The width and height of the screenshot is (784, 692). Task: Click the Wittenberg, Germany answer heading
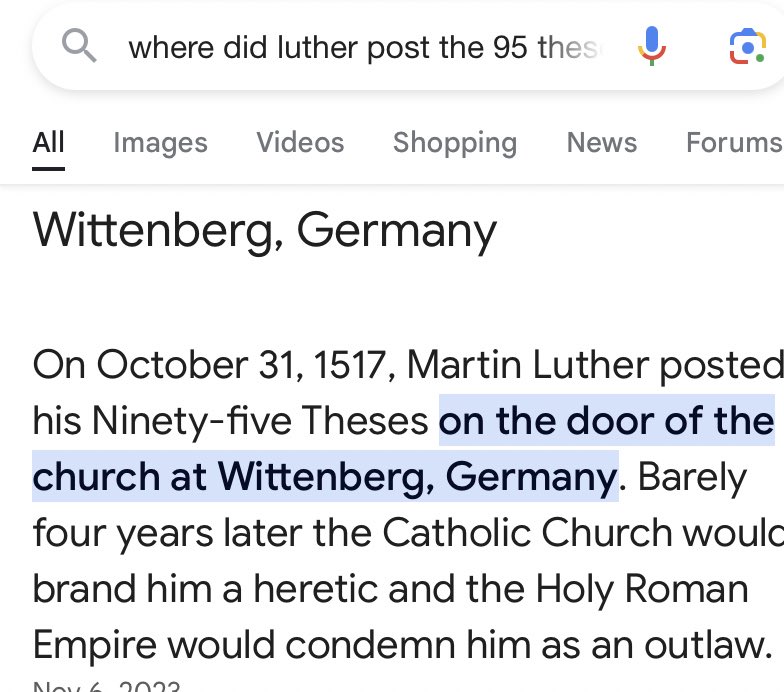(264, 231)
